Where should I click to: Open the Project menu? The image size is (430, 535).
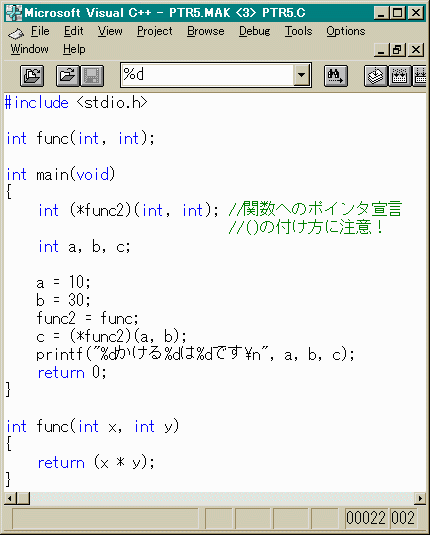[155, 31]
